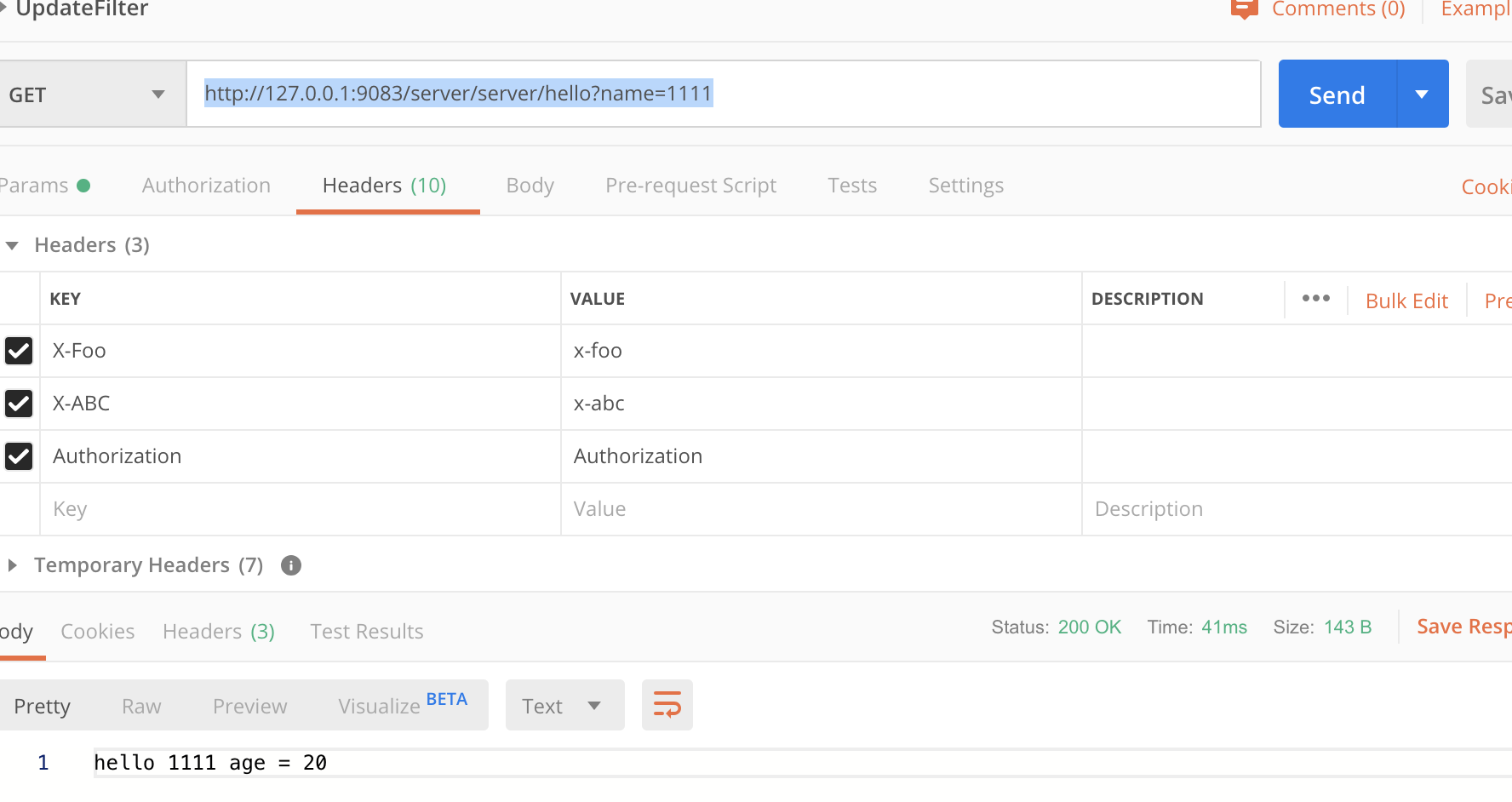
Task: Select the response Cookies tab
Action: pyautogui.click(x=98, y=632)
